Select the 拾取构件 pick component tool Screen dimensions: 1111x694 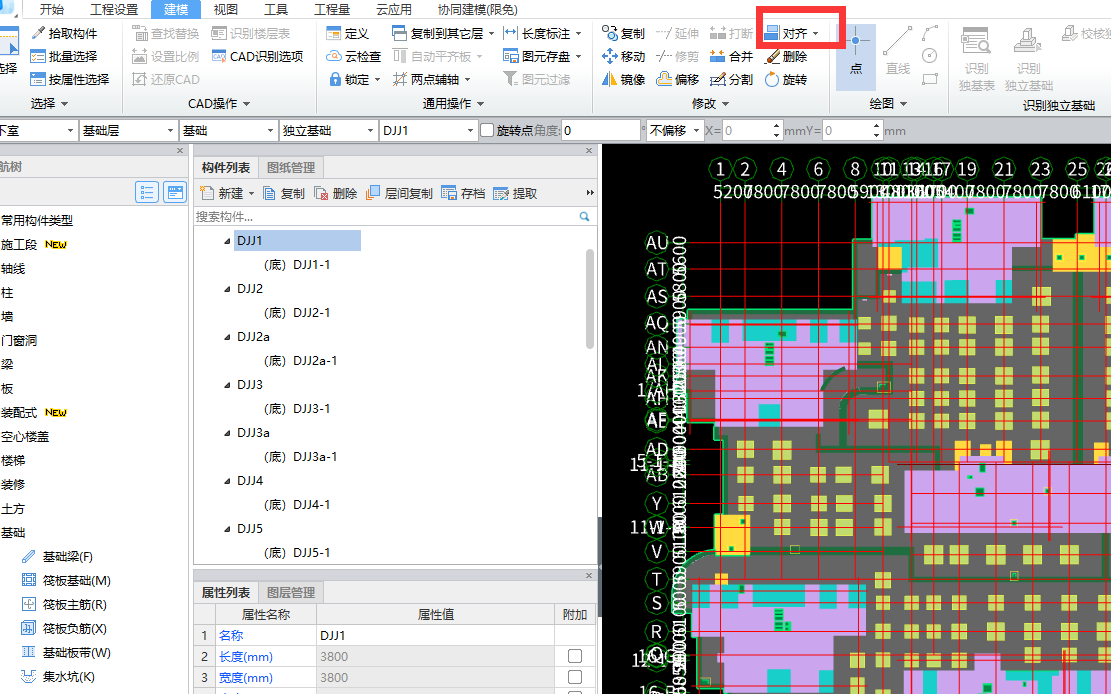click(64, 33)
